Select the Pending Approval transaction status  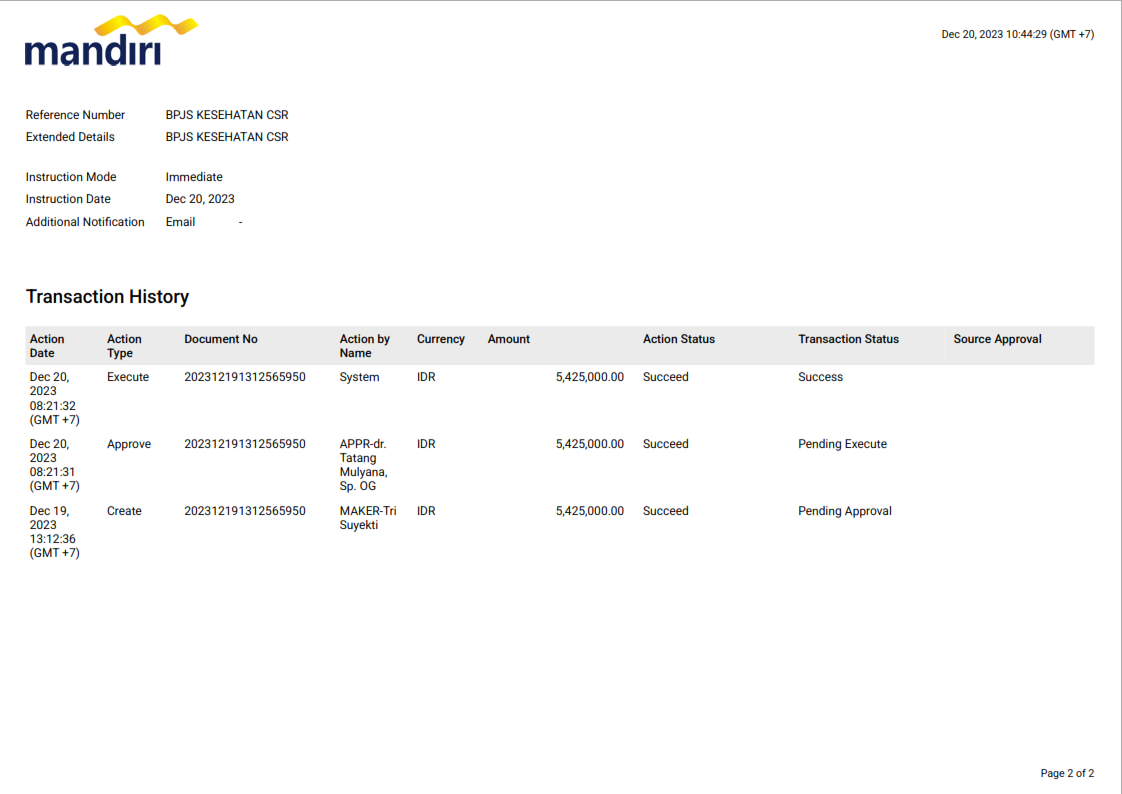click(x=844, y=511)
